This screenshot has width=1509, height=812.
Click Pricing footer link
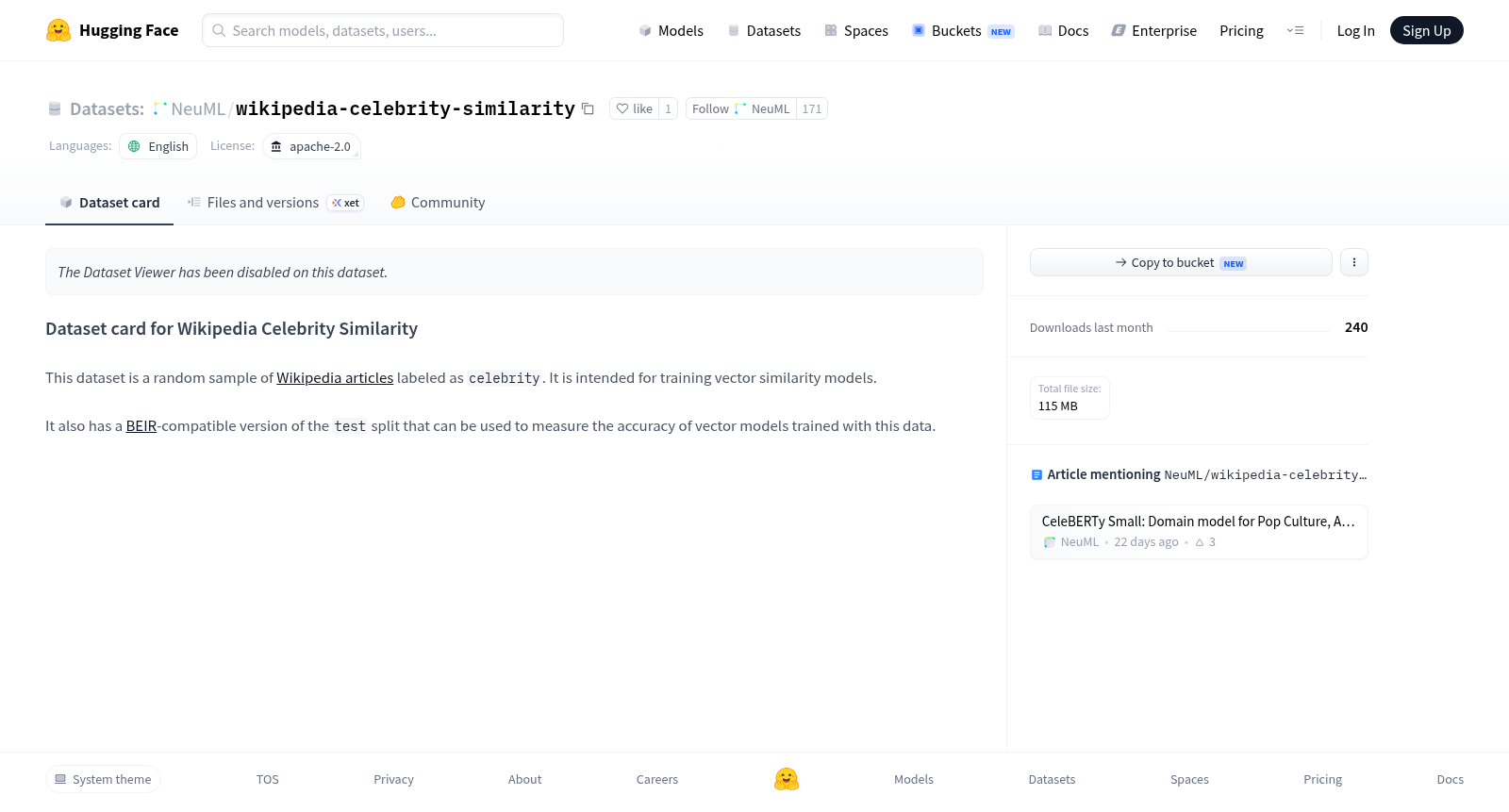coord(1322,779)
